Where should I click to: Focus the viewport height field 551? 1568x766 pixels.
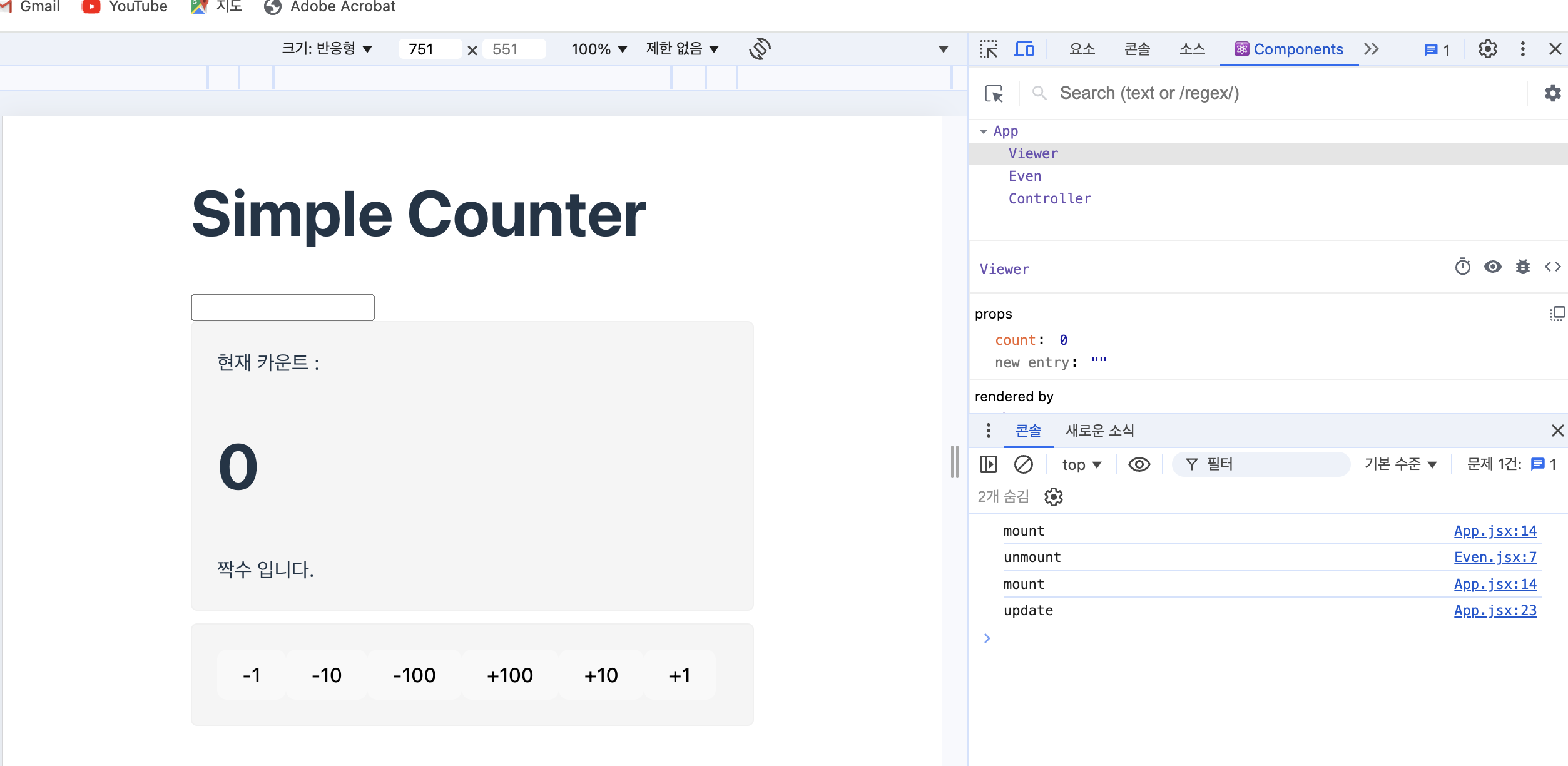(x=514, y=49)
